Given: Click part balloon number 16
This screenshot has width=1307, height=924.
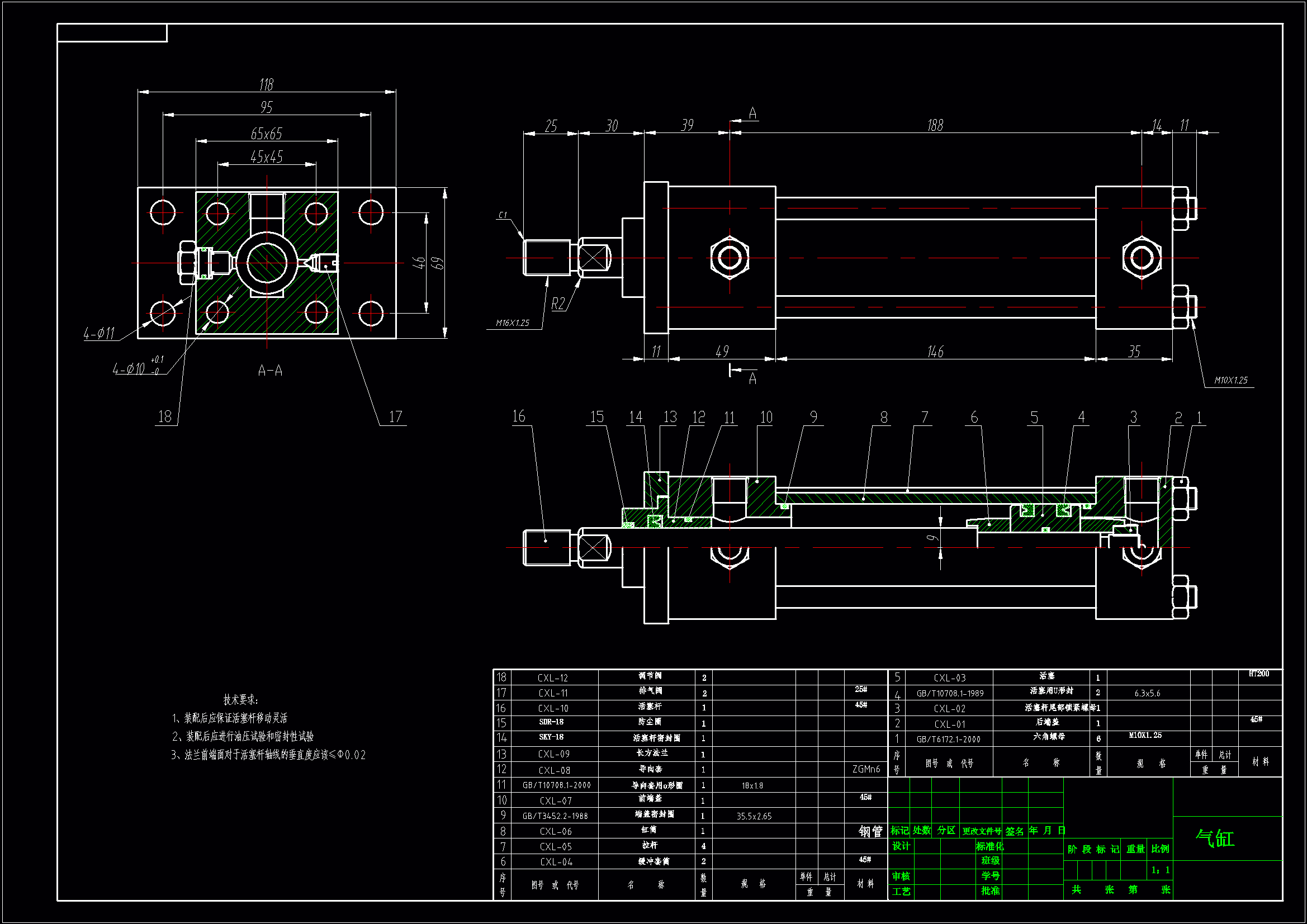Looking at the screenshot, I should pos(519,416).
